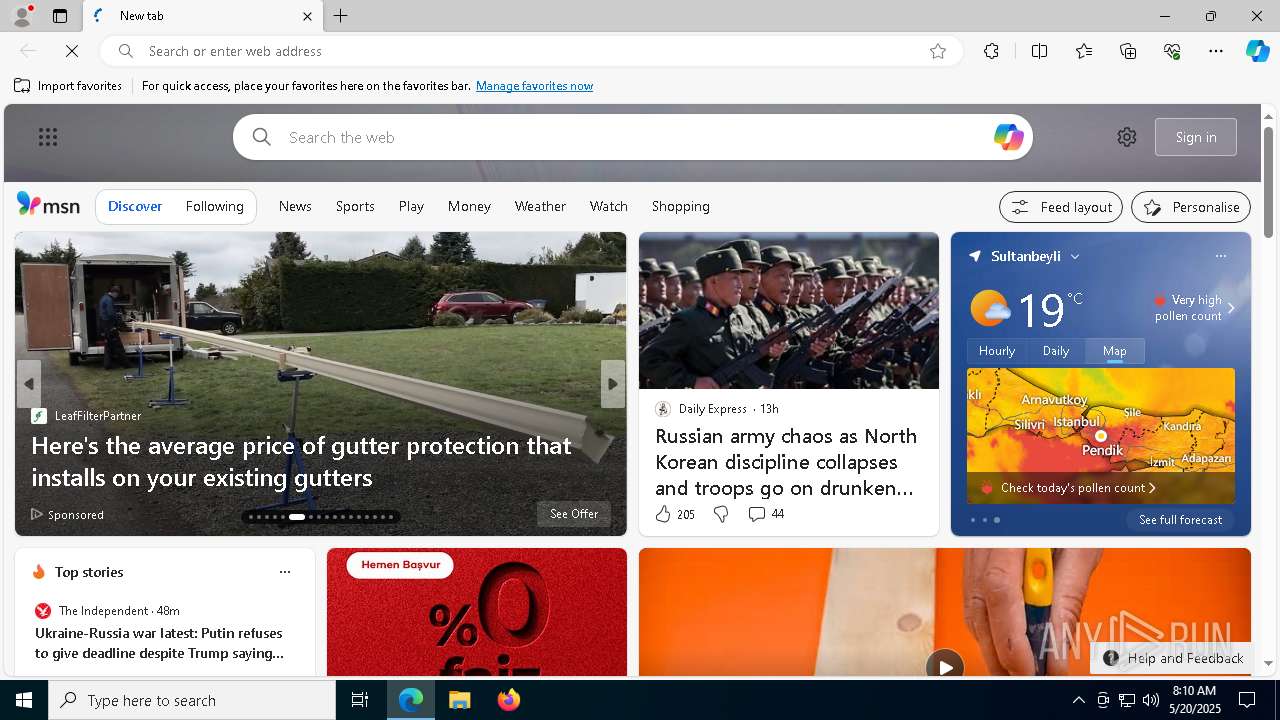1280x720 pixels.
Task: Open the Microsoft apps grid launcher
Action: [48, 137]
